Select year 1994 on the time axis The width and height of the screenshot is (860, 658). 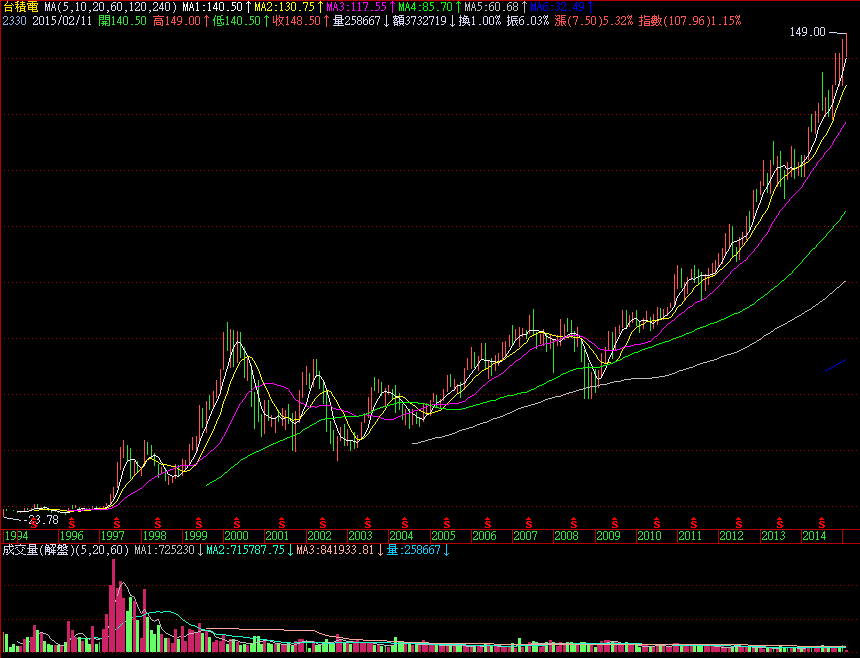16,536
